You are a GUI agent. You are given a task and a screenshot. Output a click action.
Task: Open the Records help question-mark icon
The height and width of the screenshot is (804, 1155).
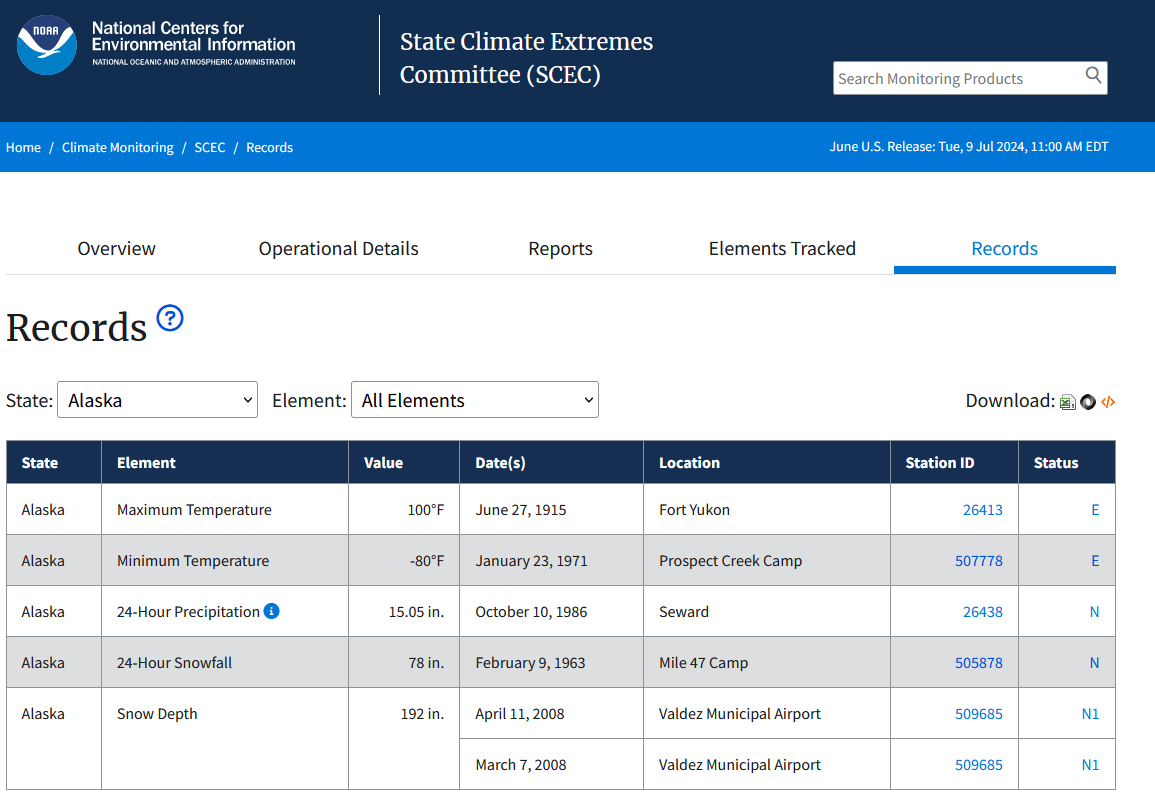coord(170,318)
